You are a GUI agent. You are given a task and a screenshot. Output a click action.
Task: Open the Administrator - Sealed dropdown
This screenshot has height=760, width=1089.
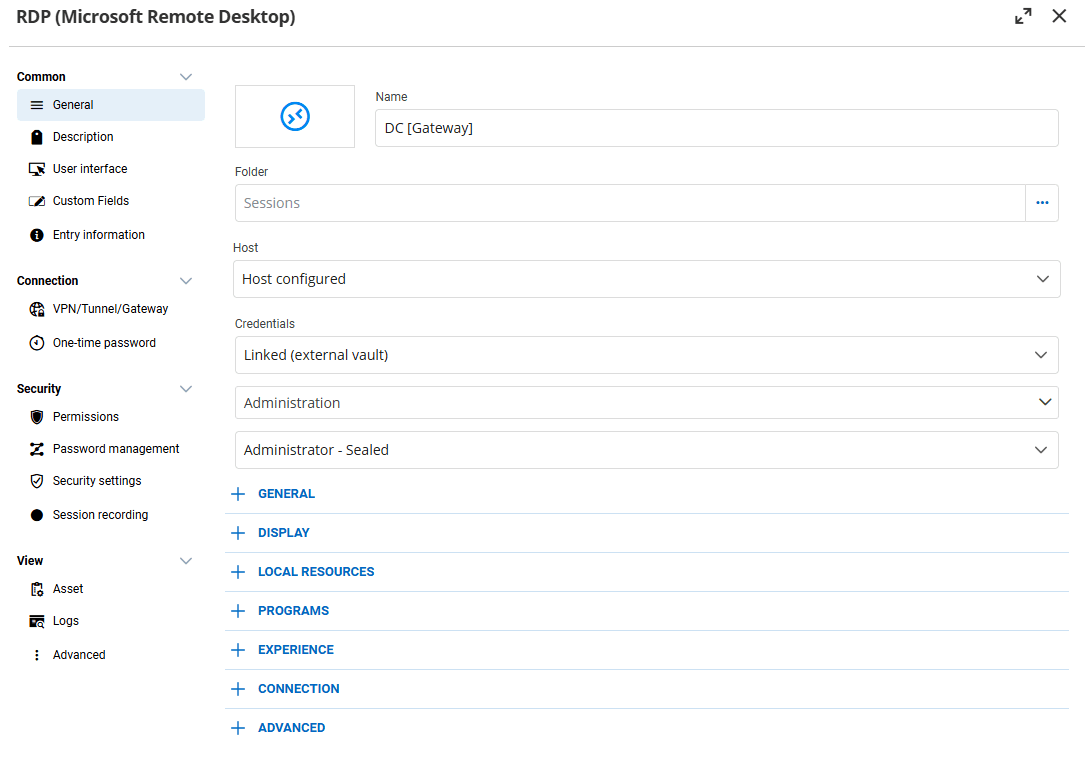(647, 450)
